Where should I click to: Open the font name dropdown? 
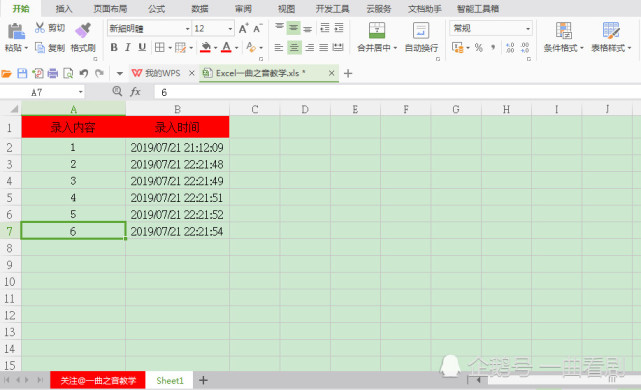(x=187, y=29)
